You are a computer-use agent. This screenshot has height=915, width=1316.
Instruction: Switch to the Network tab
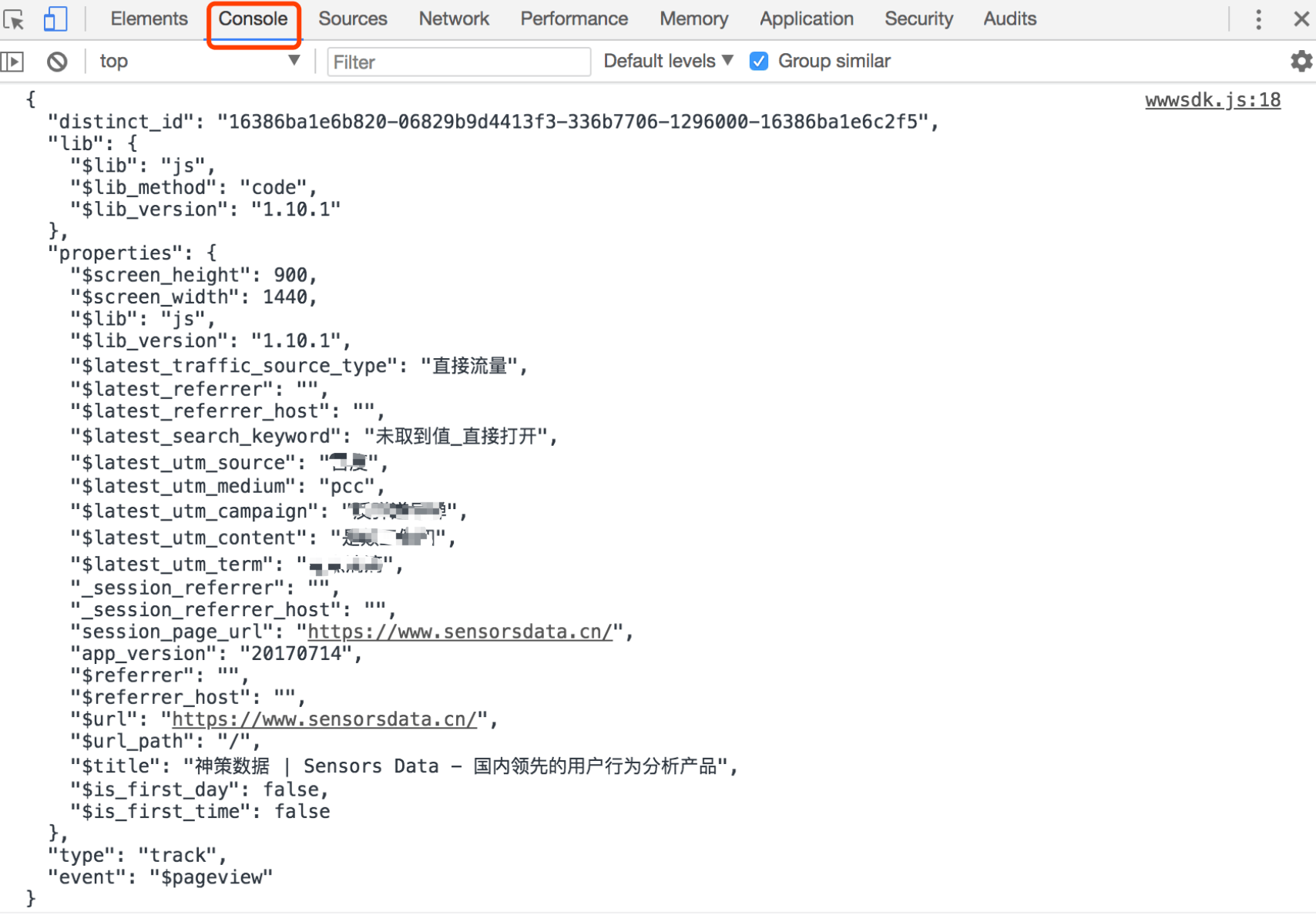click(454, 18)
